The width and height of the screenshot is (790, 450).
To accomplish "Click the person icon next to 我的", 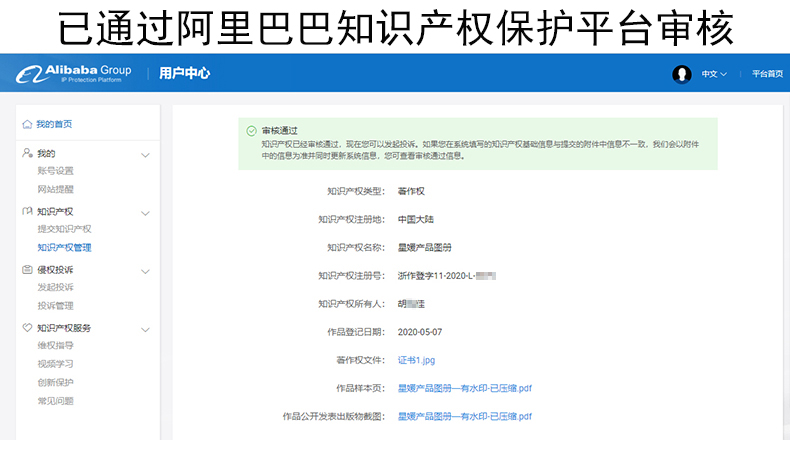I will pyautogui.click(x=27, y=153).
